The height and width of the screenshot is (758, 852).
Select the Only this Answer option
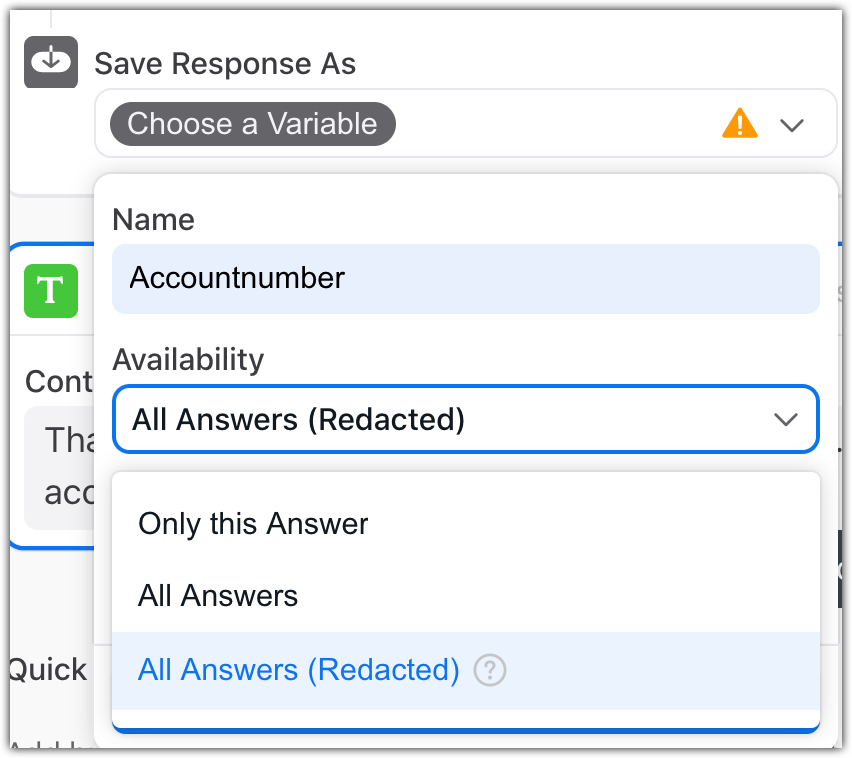pos(253,523)
